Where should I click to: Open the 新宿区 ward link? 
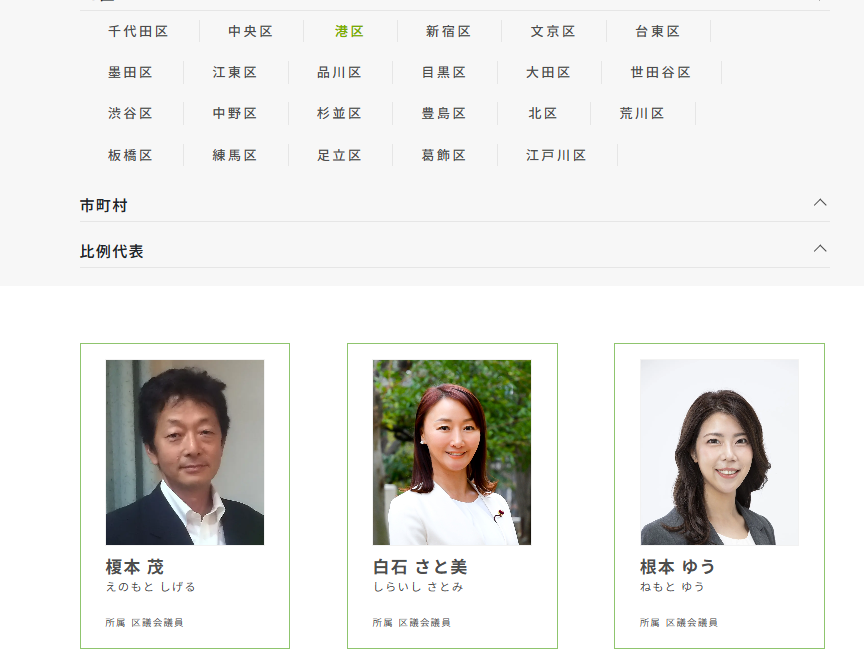click(449, 31)
